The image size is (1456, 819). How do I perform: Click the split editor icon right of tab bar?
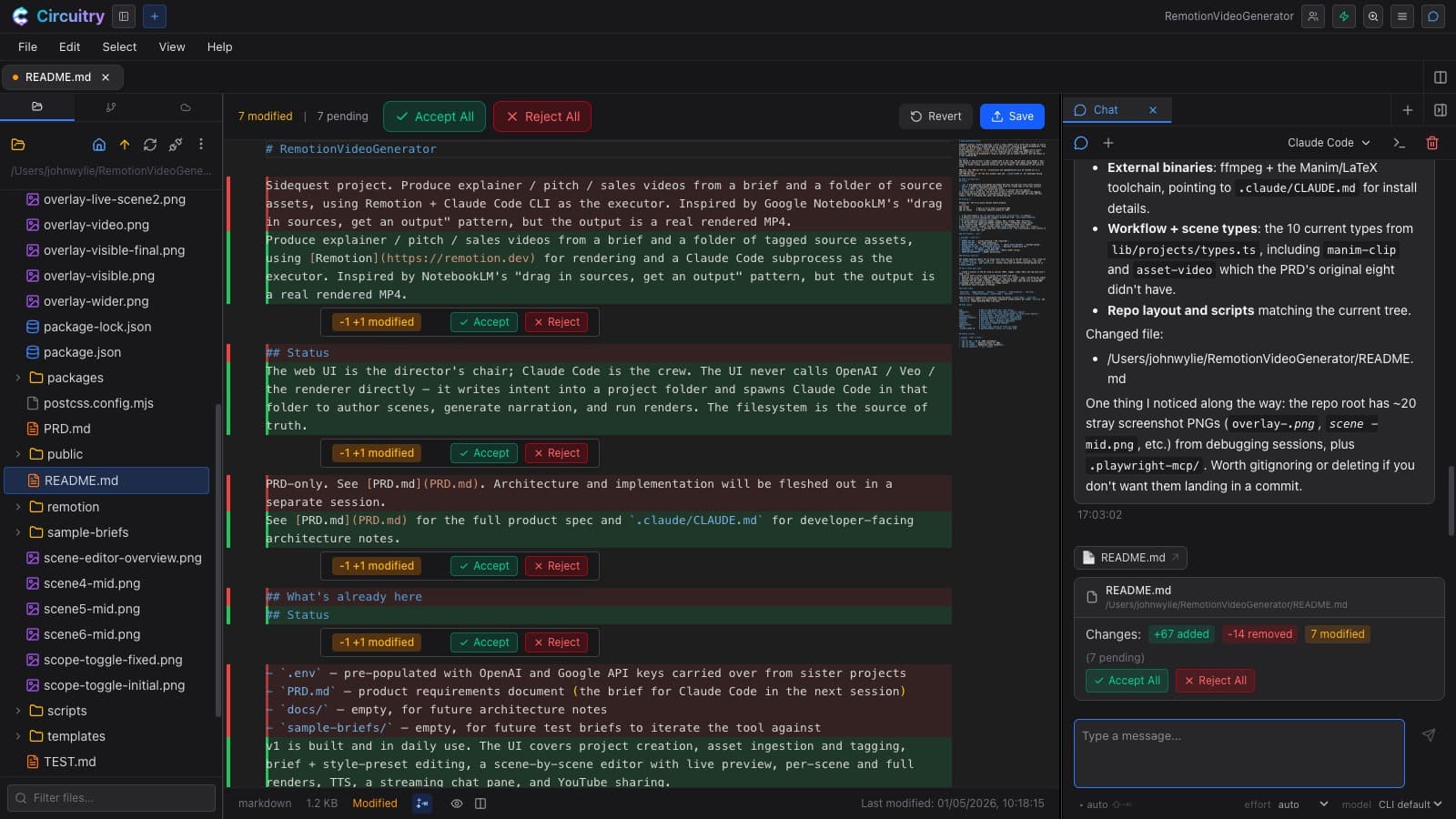point(1440,77)
